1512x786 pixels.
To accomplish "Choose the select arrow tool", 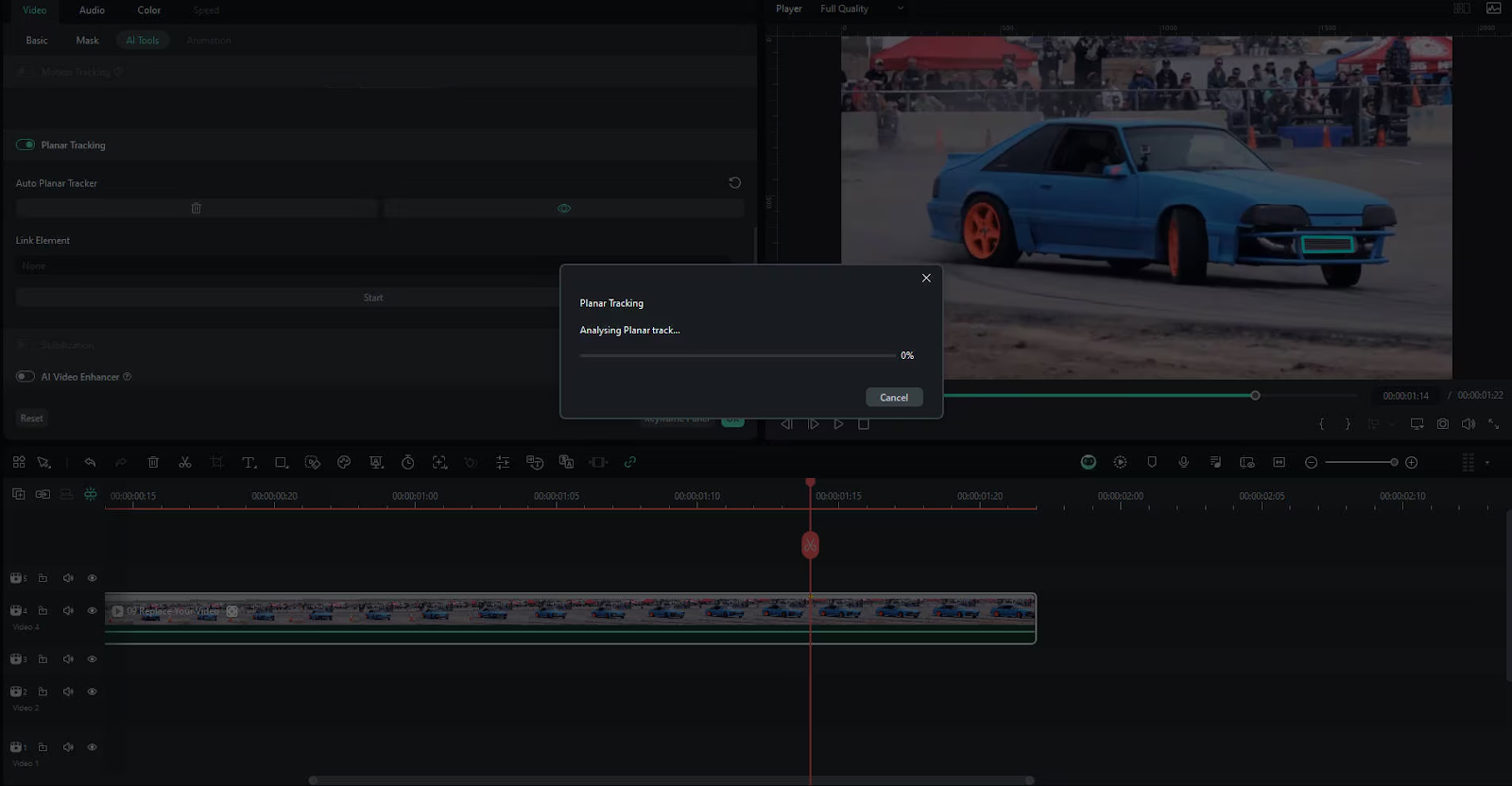I will [x=43, y=463].
